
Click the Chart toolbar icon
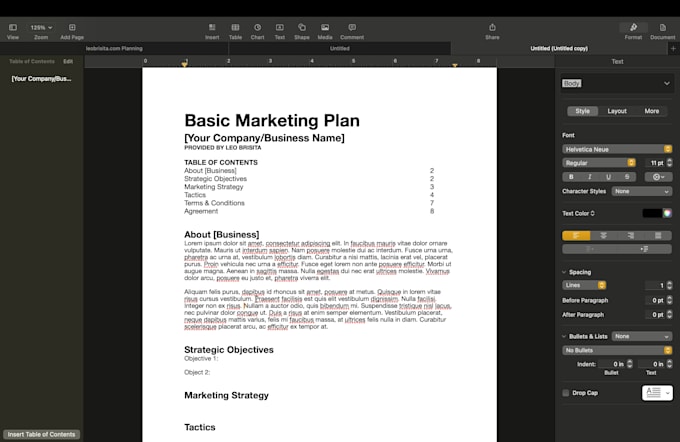pos(258,28)
